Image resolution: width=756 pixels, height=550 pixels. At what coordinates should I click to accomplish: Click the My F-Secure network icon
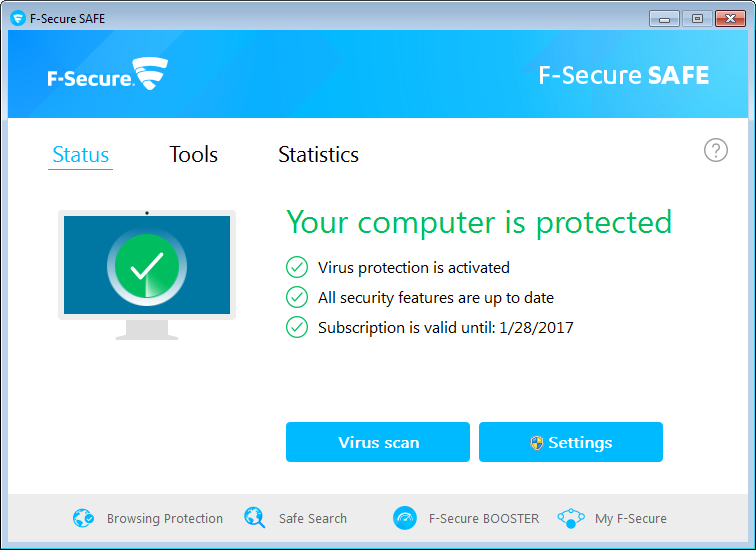571,518
